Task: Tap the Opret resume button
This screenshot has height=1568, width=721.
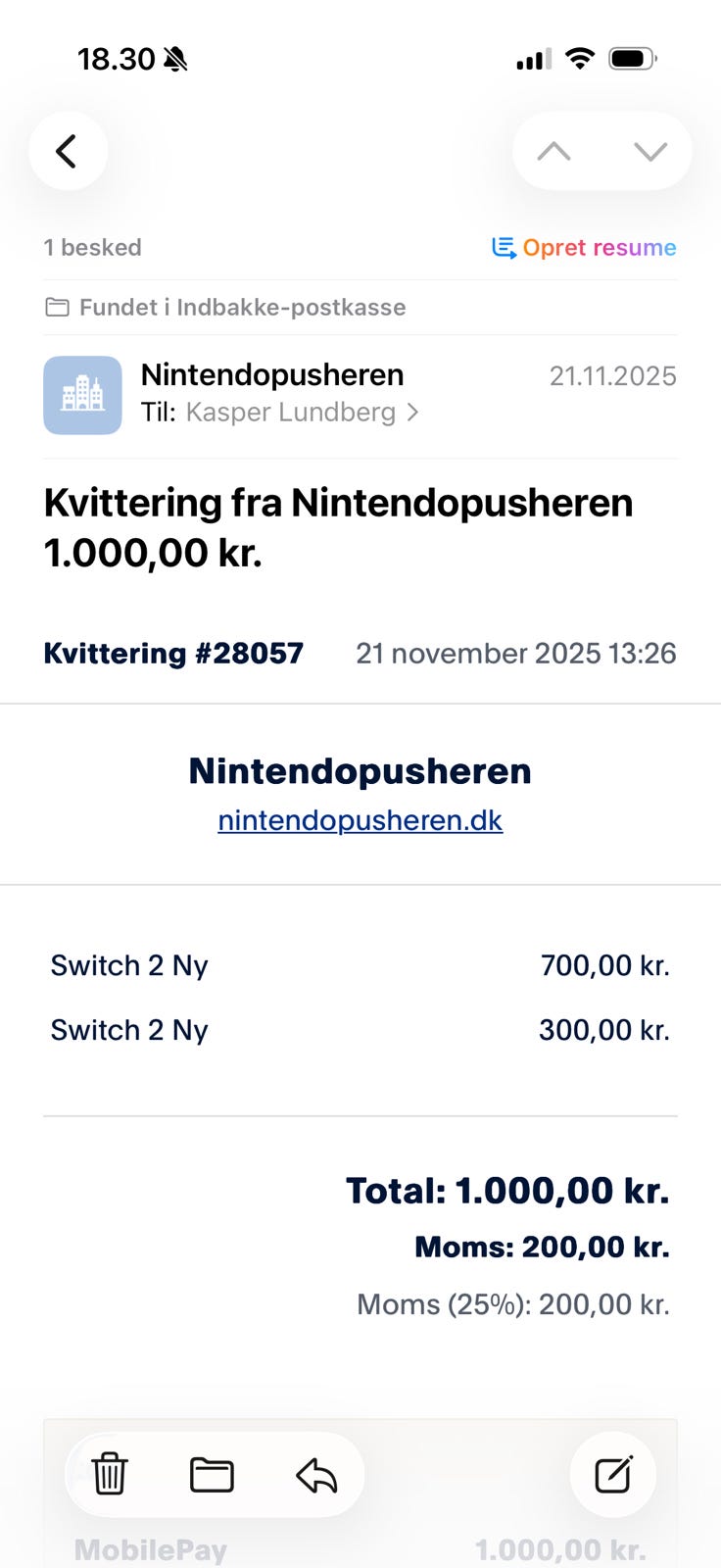Action: point(599,248)
